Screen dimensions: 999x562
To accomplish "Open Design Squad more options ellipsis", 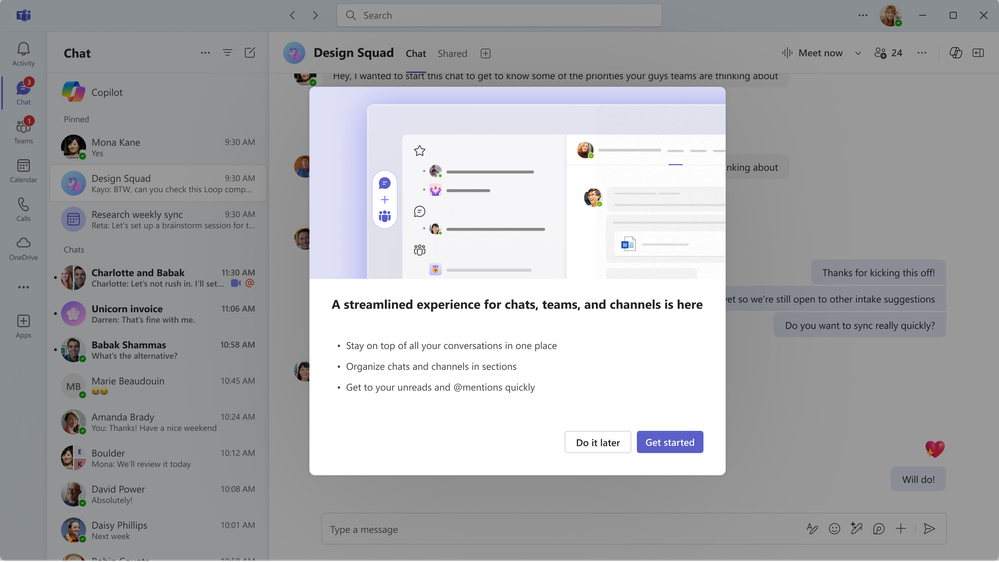I will [922, 53].
